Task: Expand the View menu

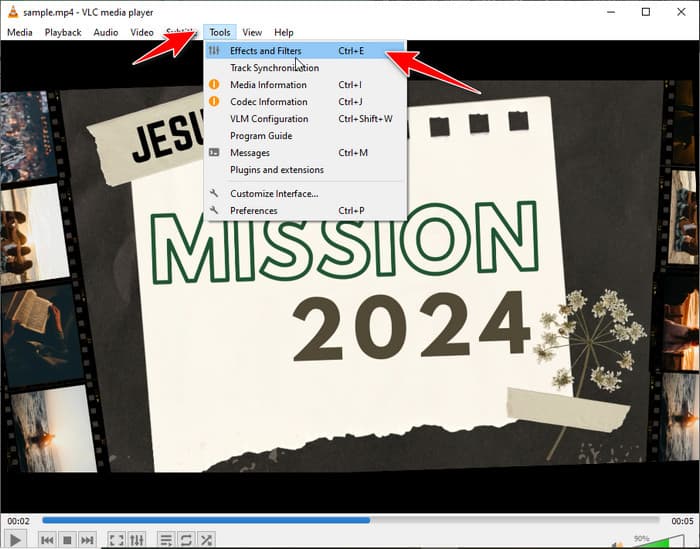Action: tap(252, 33)
